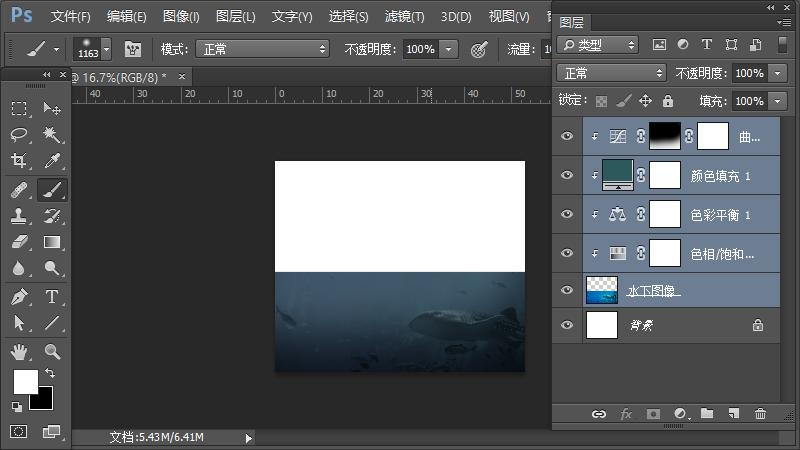Select the Clone Stamp tool

[x=19, y=216]
